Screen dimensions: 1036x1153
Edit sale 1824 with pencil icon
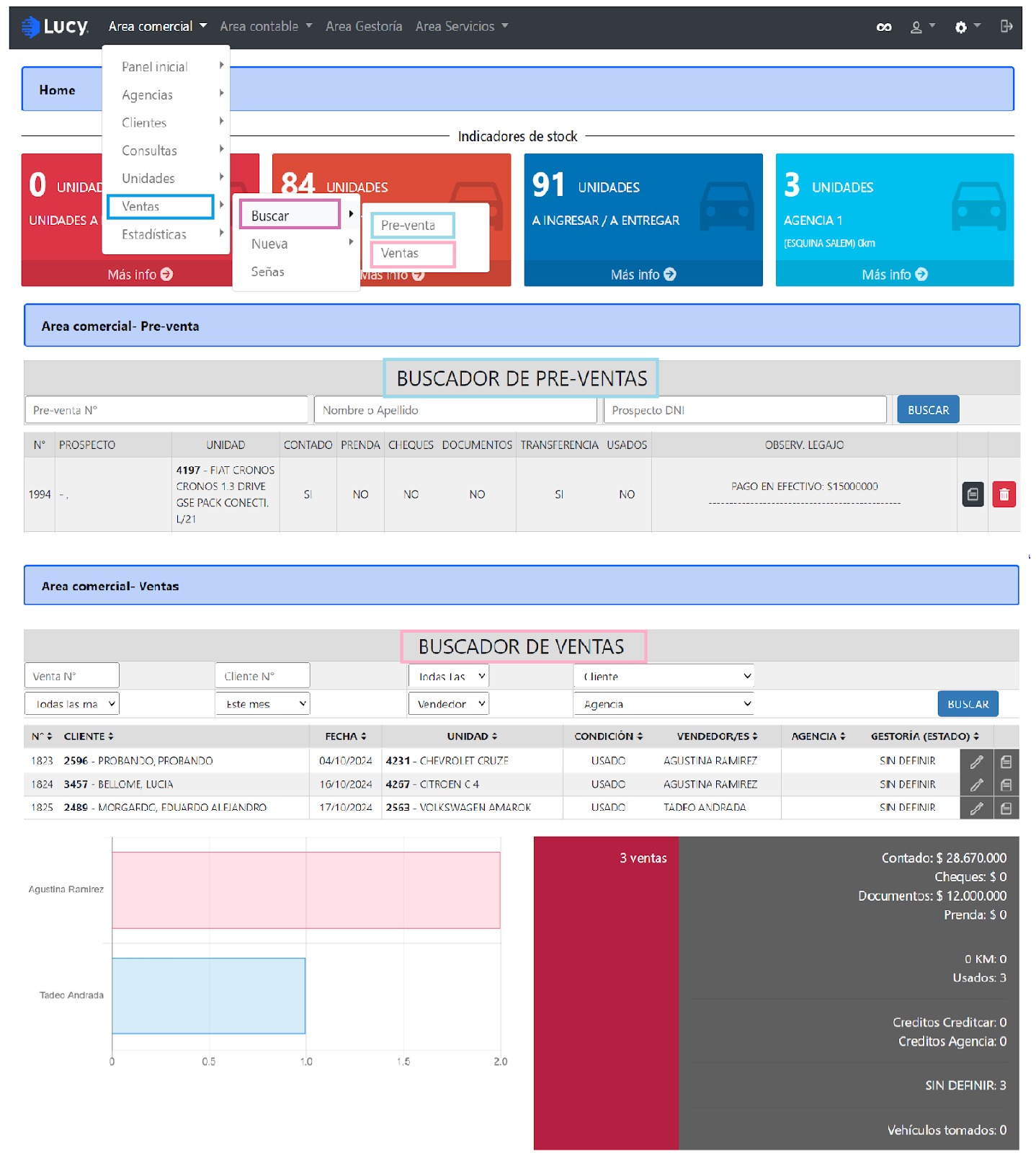point(976,785)
